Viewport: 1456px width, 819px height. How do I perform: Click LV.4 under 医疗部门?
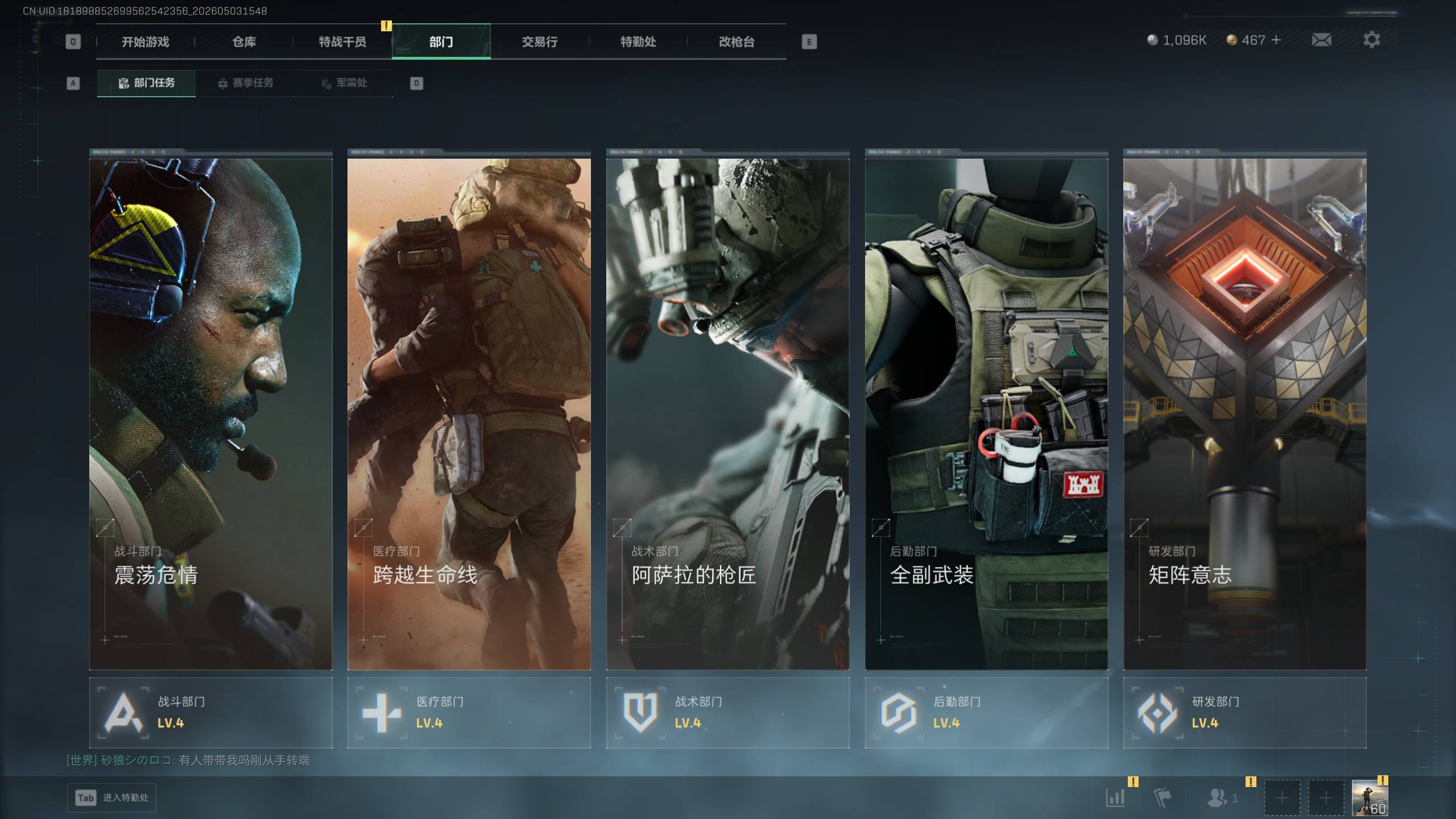[x=429, y=723]
